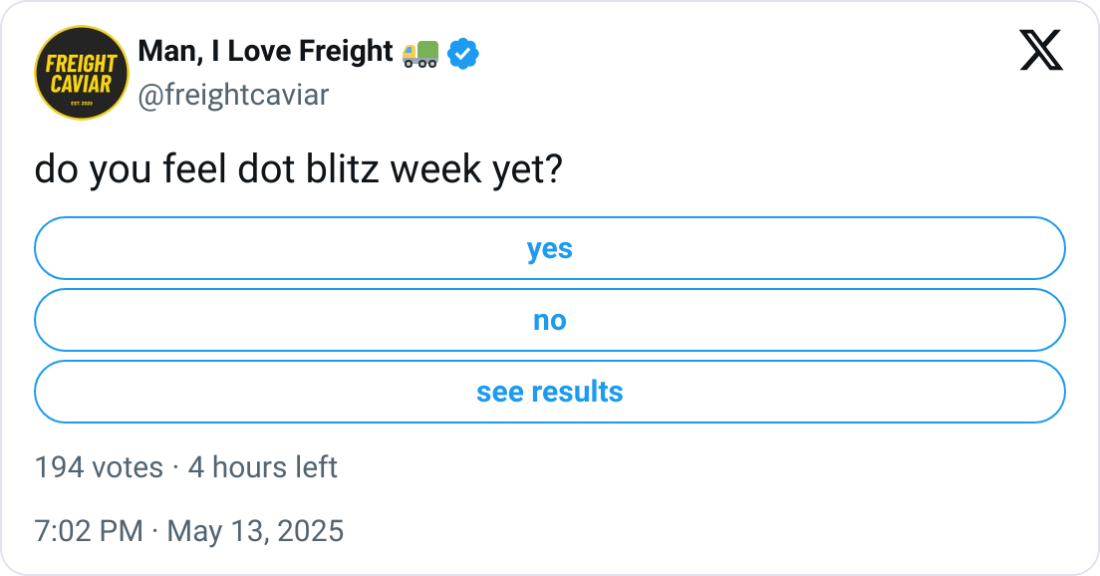Viewport: 1100px width, 576px height.
Task: Click the 4 hours left label
Action: tap(262, 467)
